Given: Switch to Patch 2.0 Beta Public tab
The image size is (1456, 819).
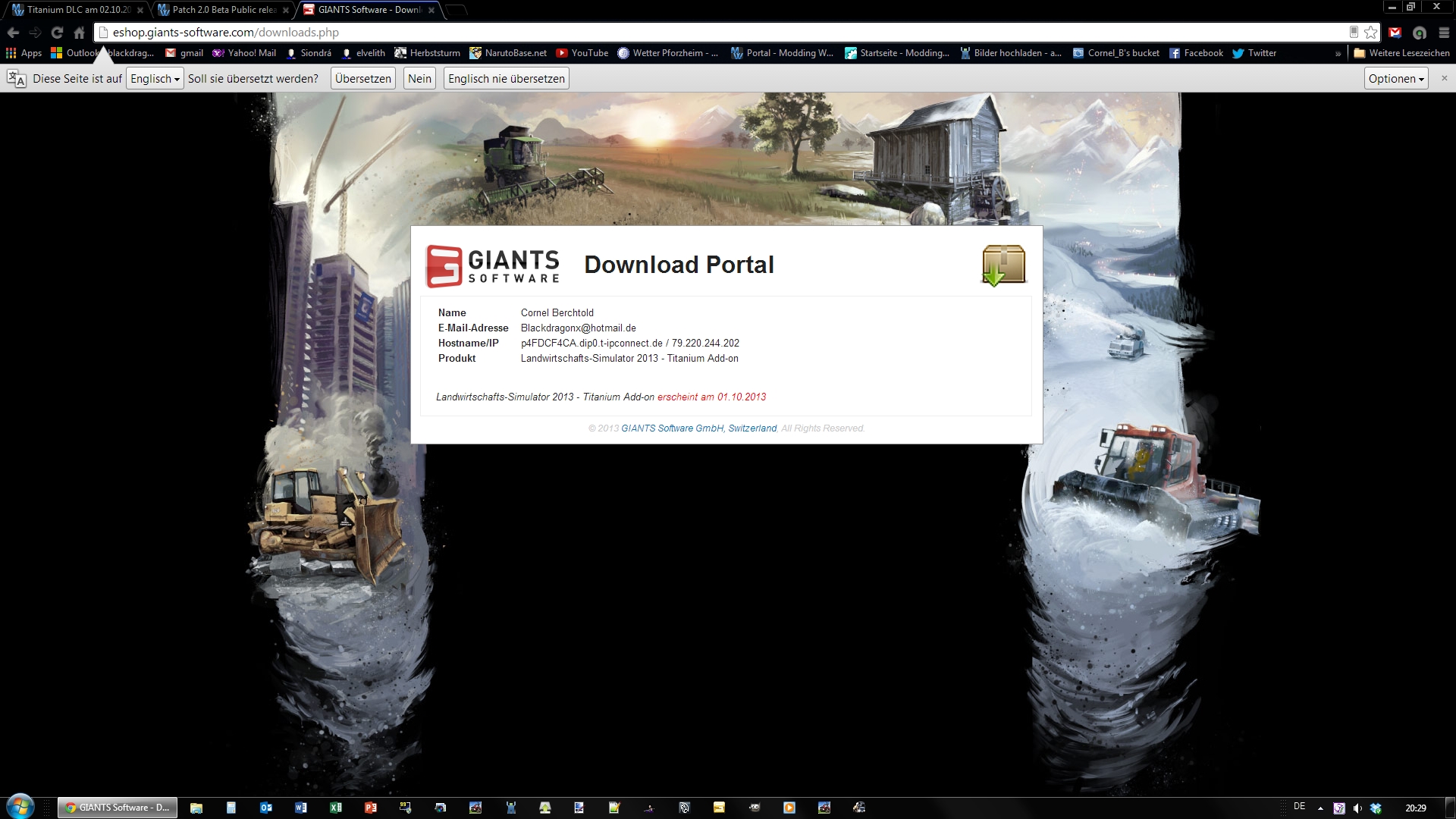Looking at the screenshot, I should (222, 10).
